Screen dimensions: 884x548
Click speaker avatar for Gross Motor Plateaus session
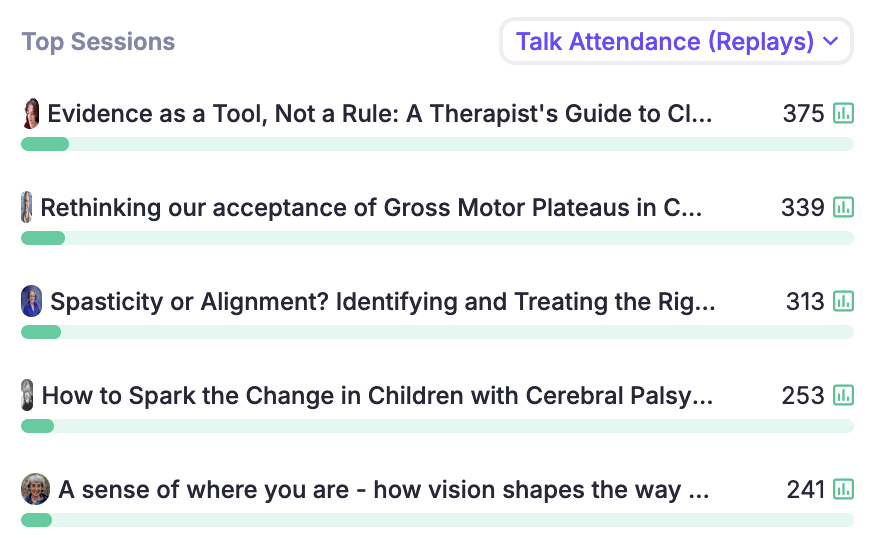tap(27, 208)
